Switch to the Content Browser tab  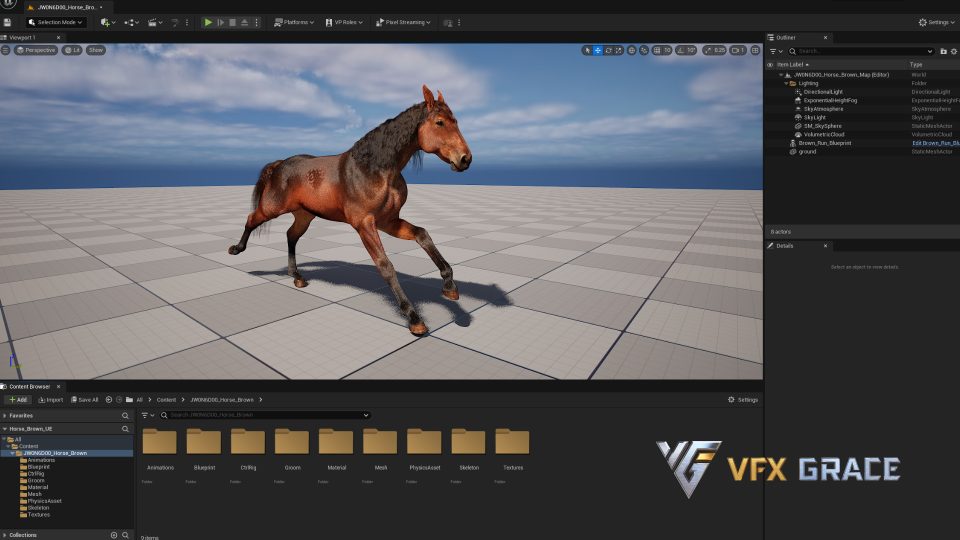point(29,386)
